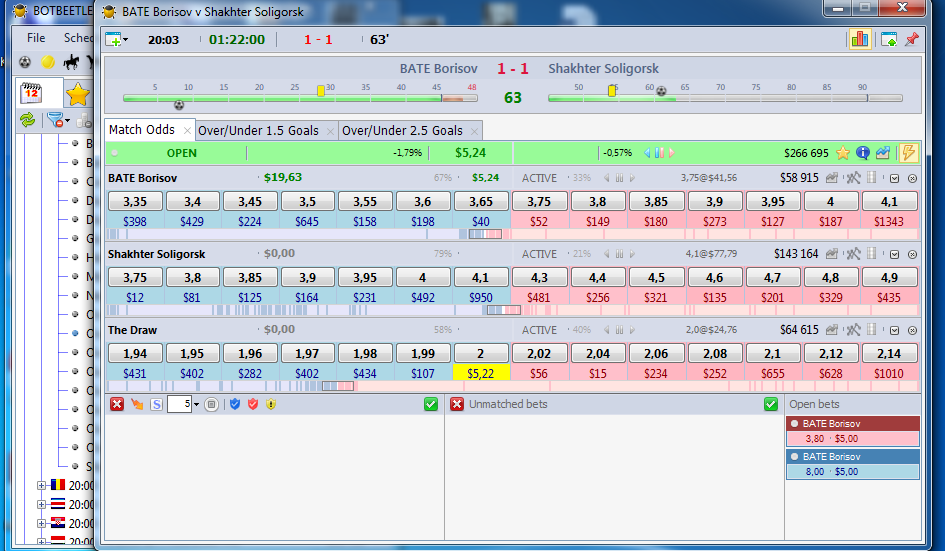Open options dropdown on The Draw row
Image resolution: width=945 pixels, height=551 pixels.
(x=894, y=330)
